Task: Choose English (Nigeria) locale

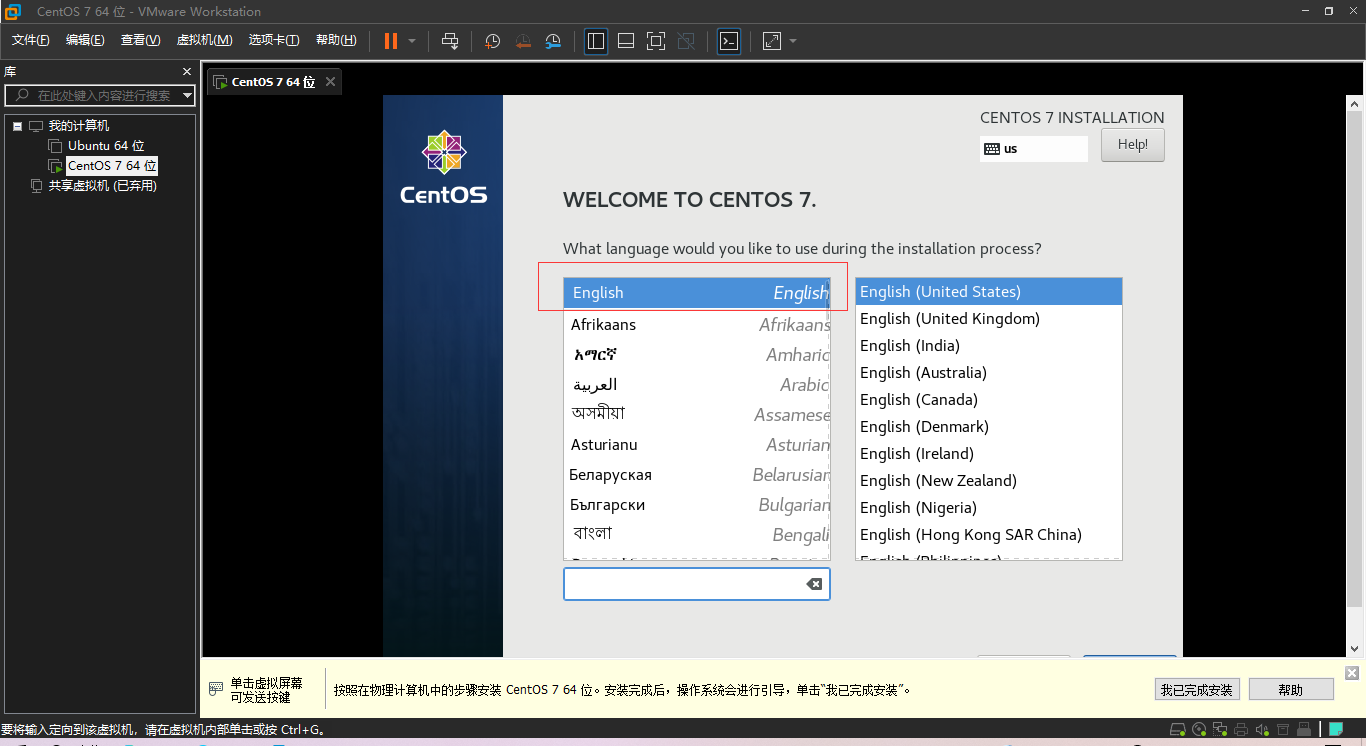Action: [989, 508]
